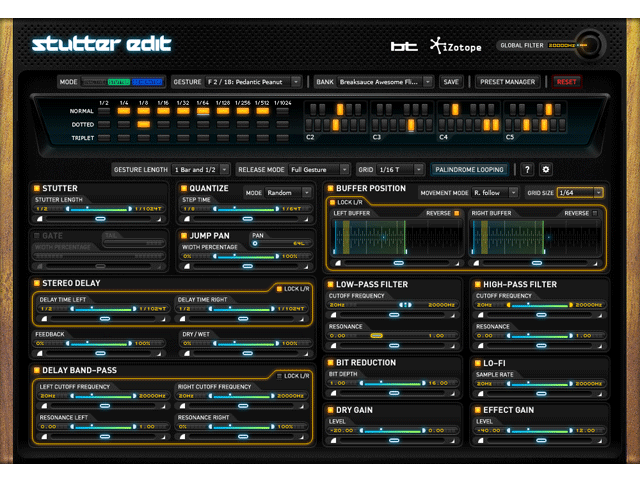Open the help question mark icon

[x=527, y=169]
